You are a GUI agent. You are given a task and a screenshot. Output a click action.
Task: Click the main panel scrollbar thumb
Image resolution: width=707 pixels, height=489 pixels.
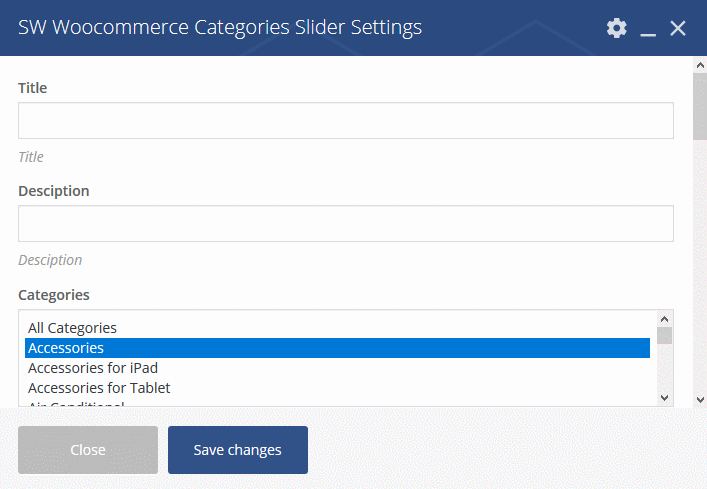(700, 107)
